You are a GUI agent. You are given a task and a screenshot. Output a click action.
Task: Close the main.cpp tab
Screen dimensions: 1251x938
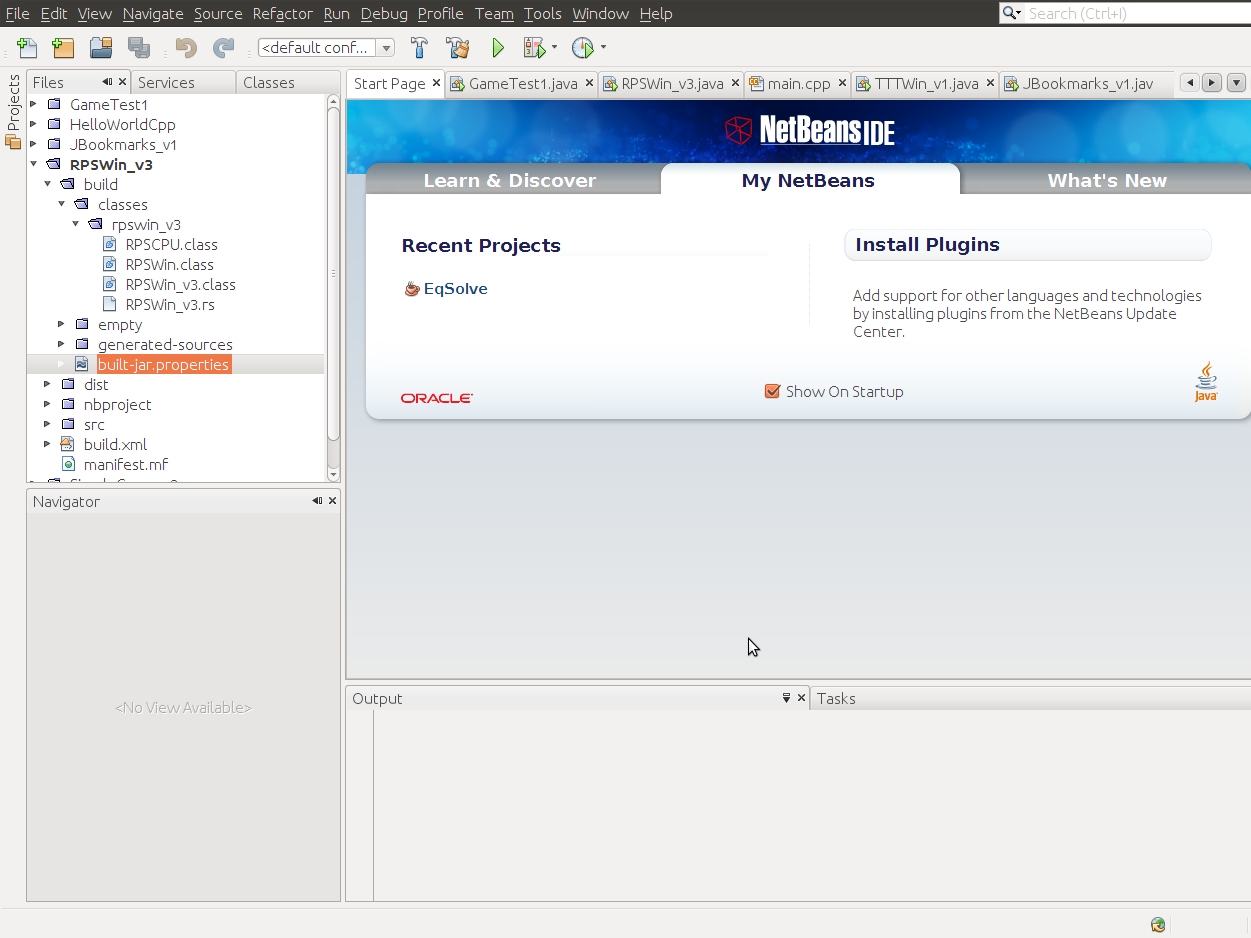(x=843, y=83)
